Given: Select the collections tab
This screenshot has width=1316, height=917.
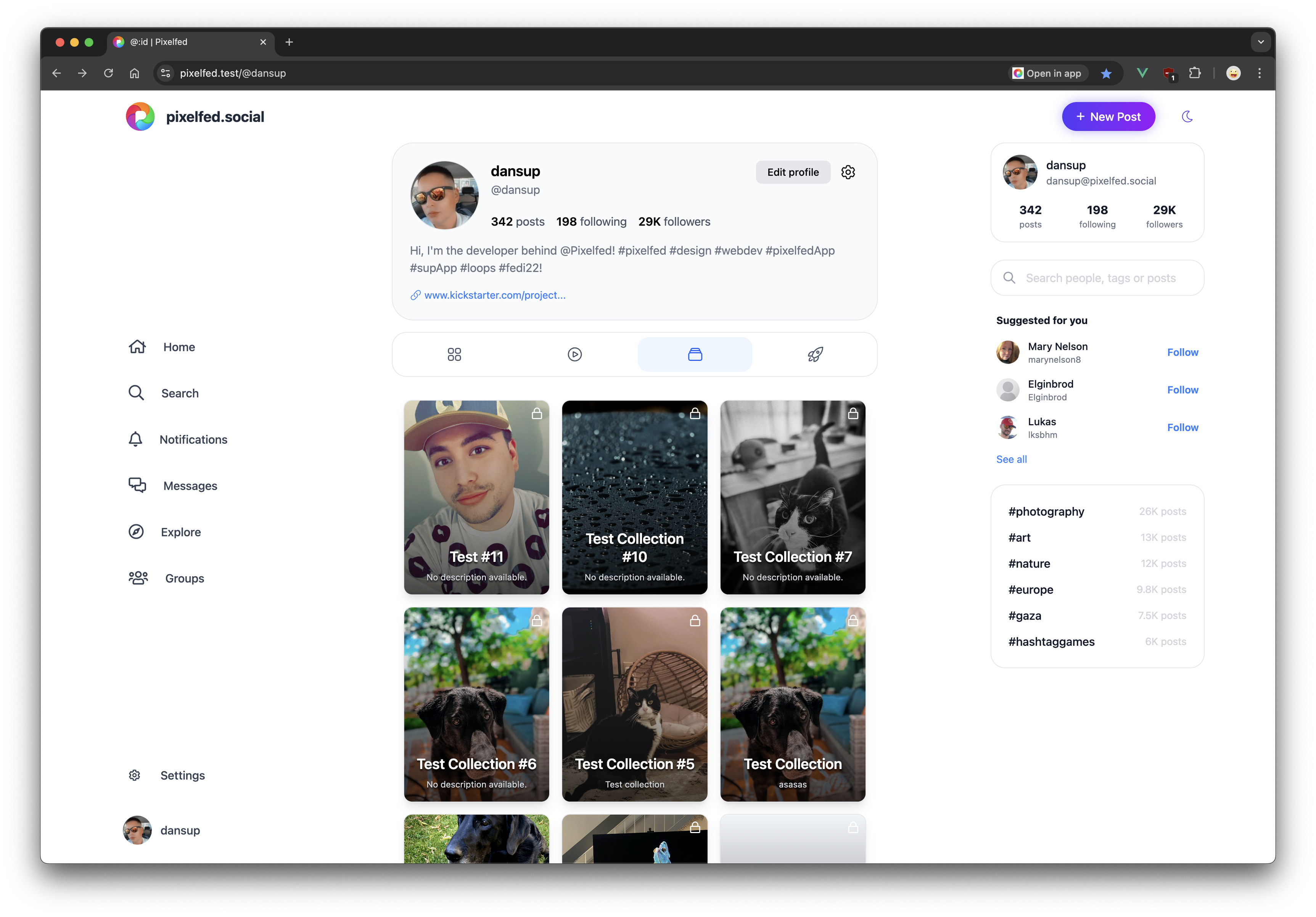Looking at the screenshot, I should point(695,354).
